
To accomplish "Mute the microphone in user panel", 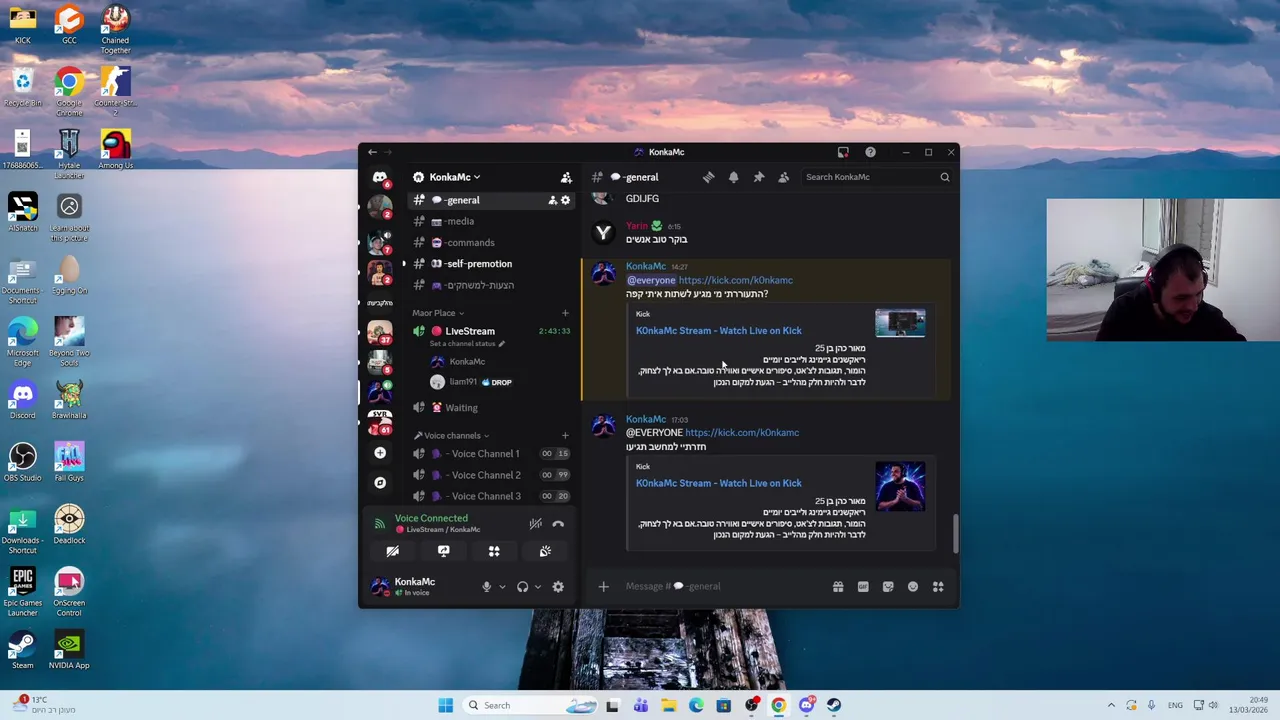I will click(x=487, y=587).
